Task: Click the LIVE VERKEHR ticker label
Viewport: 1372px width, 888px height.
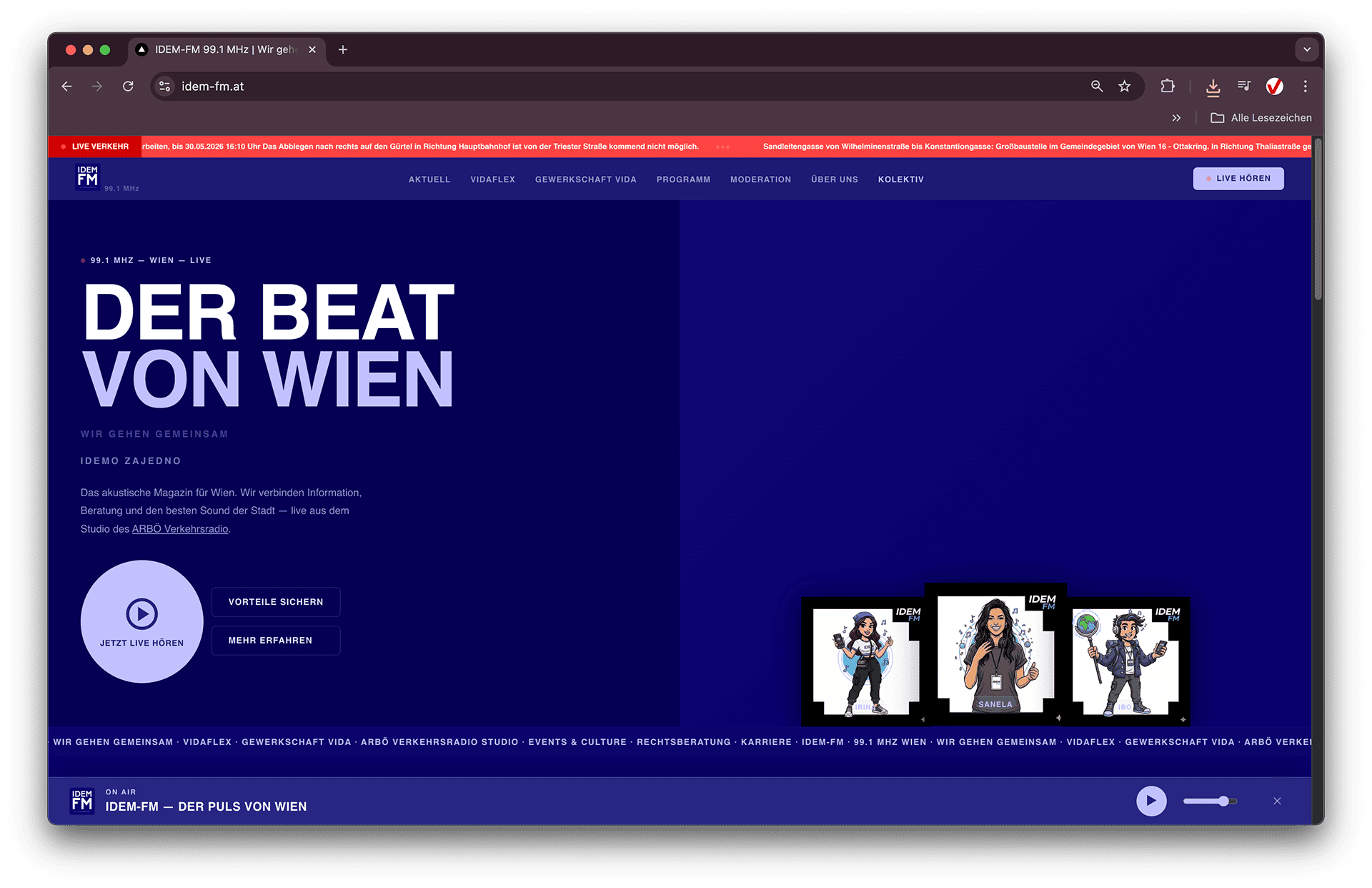Action: [95, 147]
